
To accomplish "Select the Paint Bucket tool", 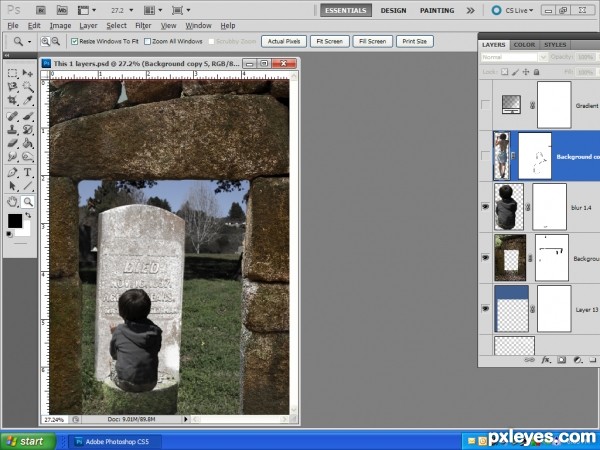I will point(28,143).
